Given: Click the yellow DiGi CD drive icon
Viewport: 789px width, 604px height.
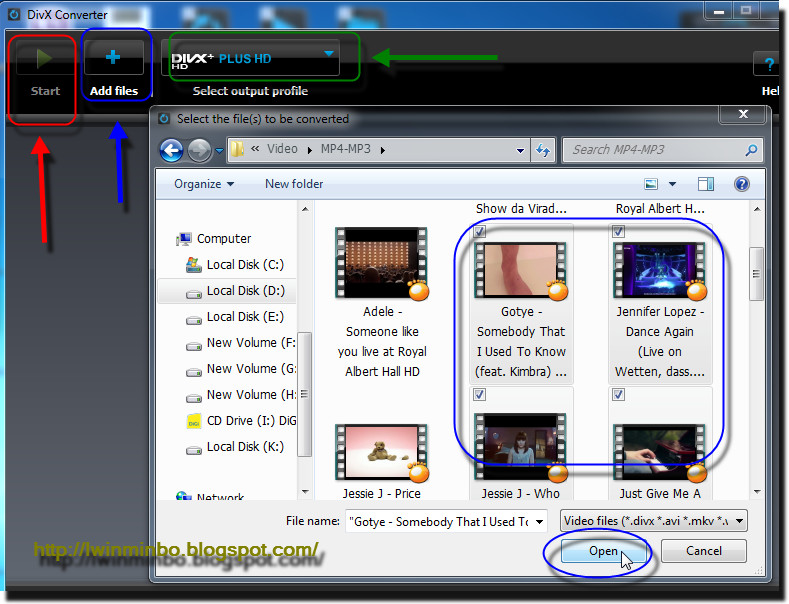Looking at the screenshot, I should click(x=194, y=421).
